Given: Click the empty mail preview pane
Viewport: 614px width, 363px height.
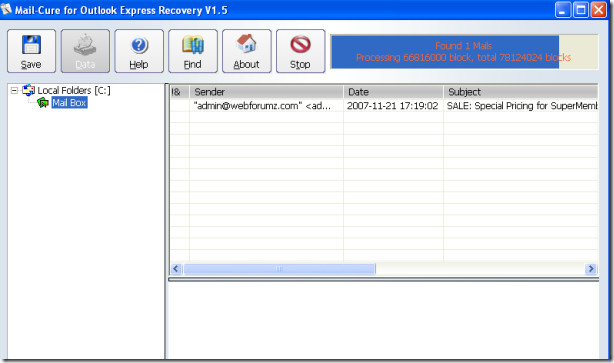Looking at the screenshot, I should [383, 320].
